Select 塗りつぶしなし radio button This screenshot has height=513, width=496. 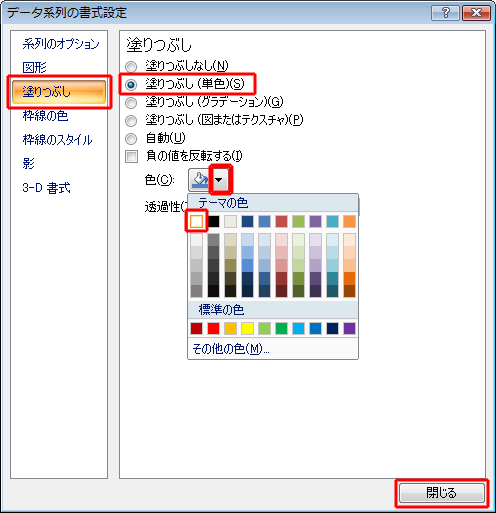pyautogui.click(x=131, y=66)
